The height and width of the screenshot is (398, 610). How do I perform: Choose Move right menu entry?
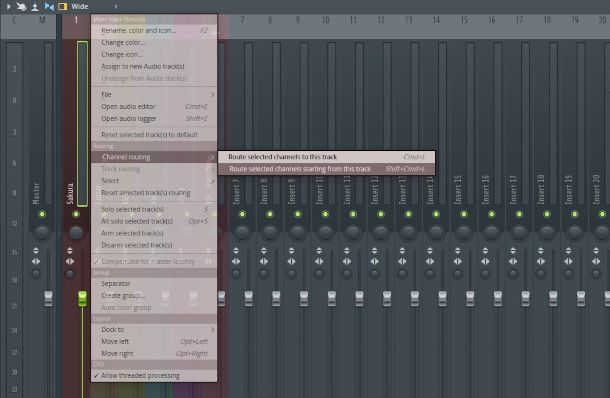154,354
